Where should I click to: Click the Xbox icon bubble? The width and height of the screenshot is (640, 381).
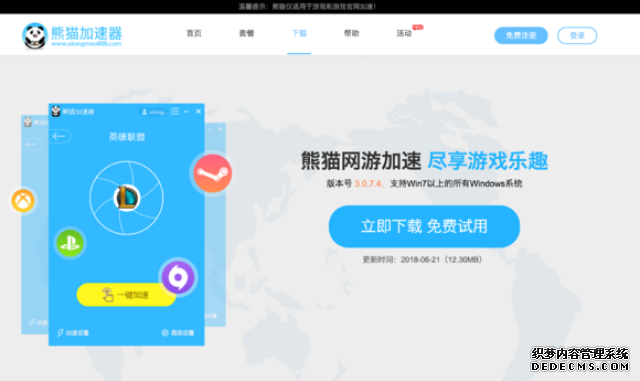[23, 201]
